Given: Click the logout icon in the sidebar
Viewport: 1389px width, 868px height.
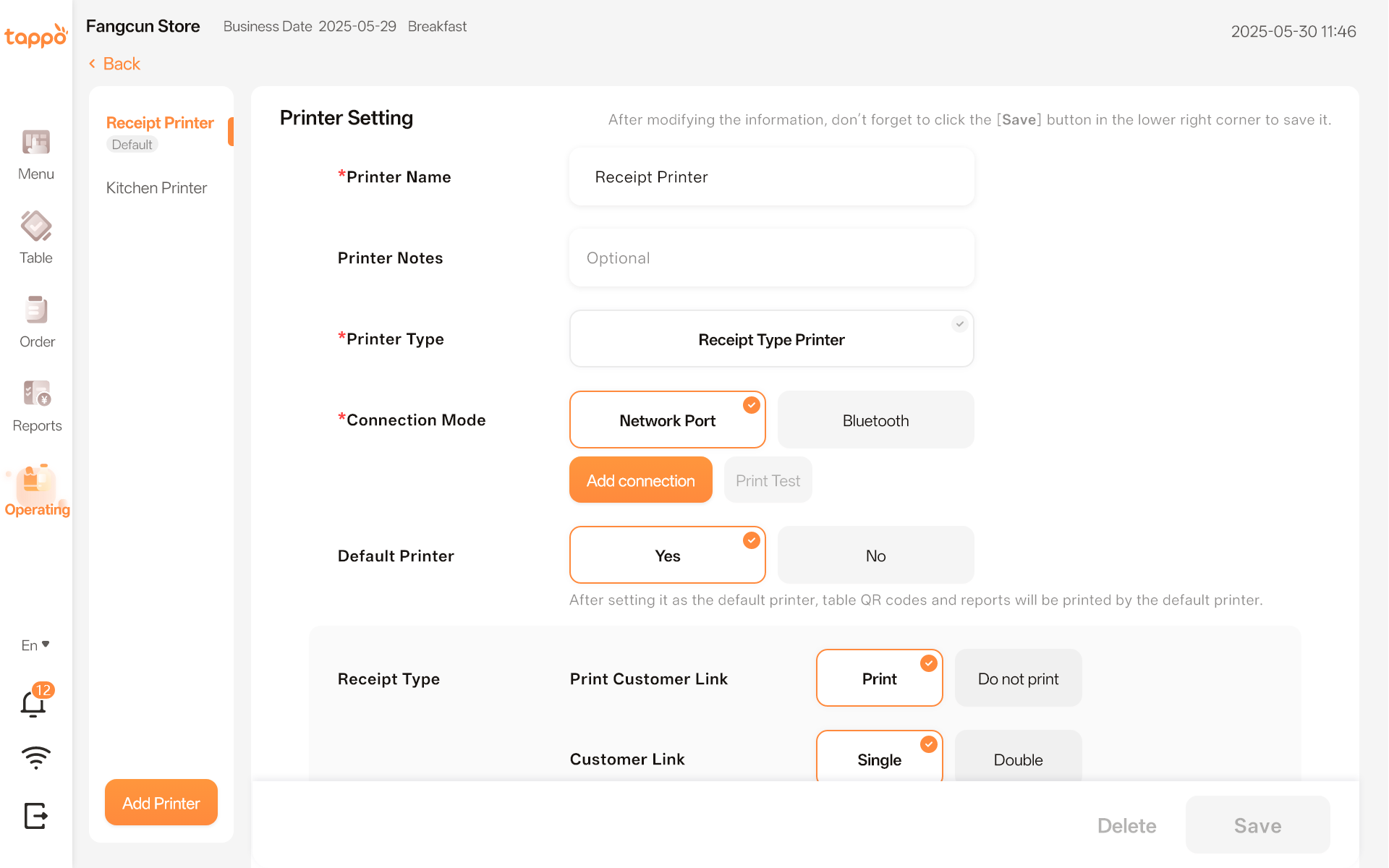Looking at the screenshot, I should (35, 816).
